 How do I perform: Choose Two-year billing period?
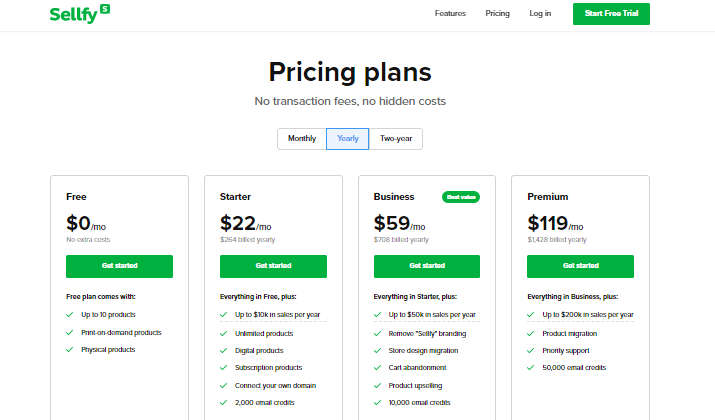coord(396,139)
